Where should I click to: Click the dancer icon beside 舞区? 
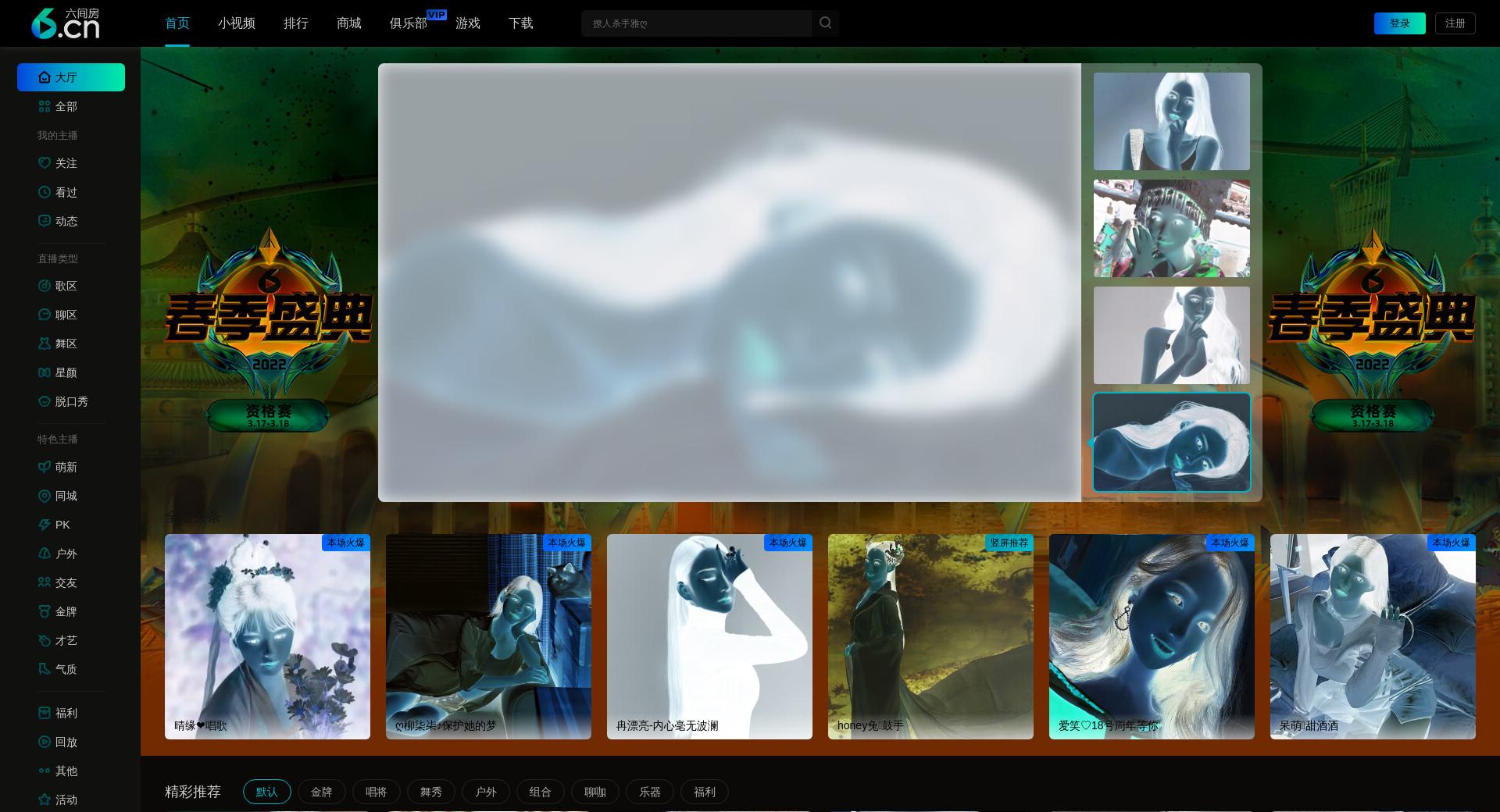45,344
